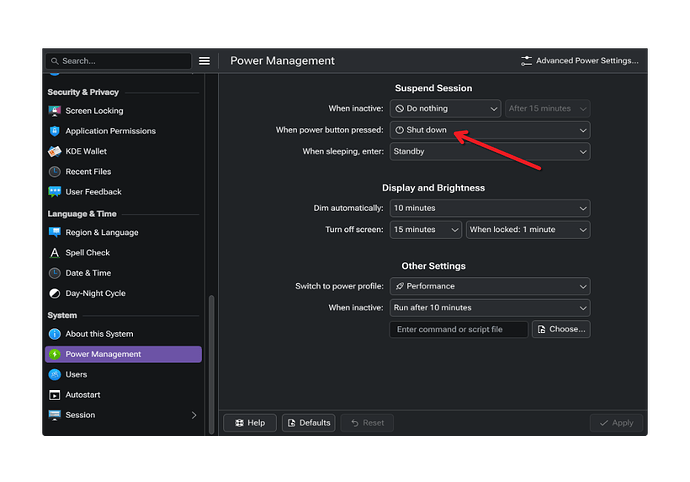The height and width of the screenshot is (482, 690).
Task: Expand the Session submenu chevron
Action: (194, 415)
